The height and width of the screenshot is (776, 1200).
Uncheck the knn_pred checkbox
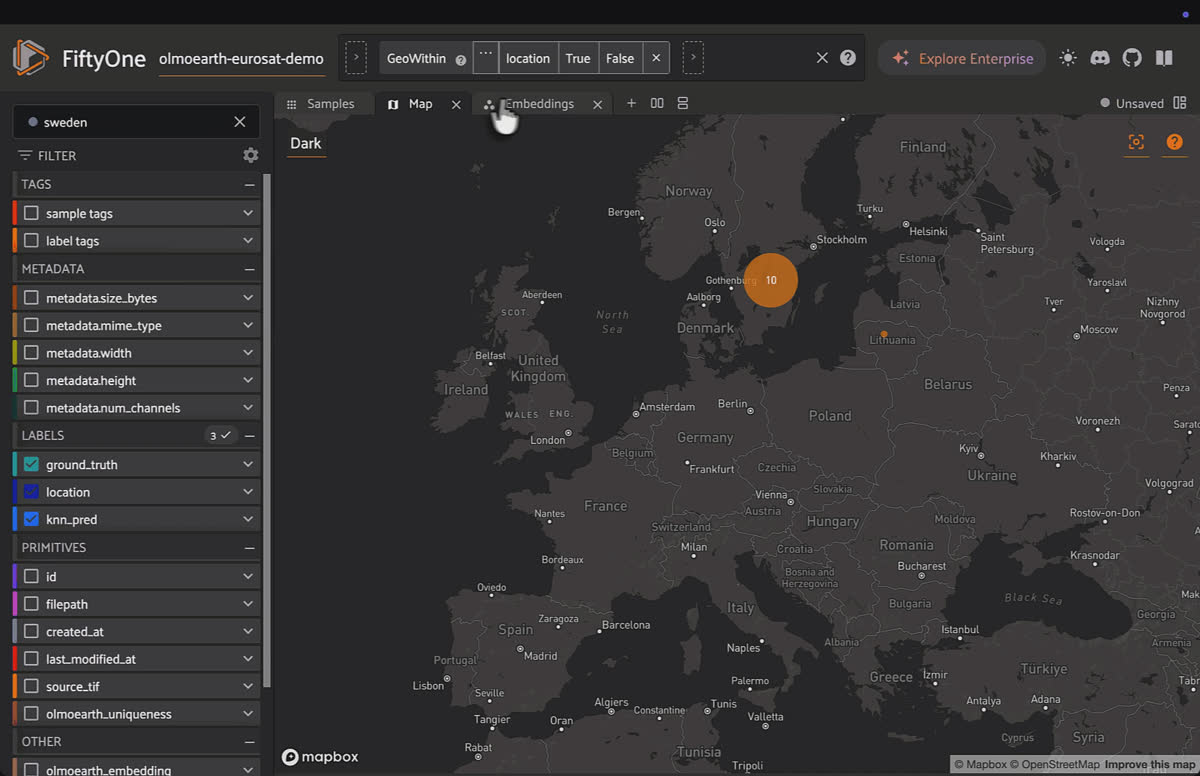click(x=31, y=520)
